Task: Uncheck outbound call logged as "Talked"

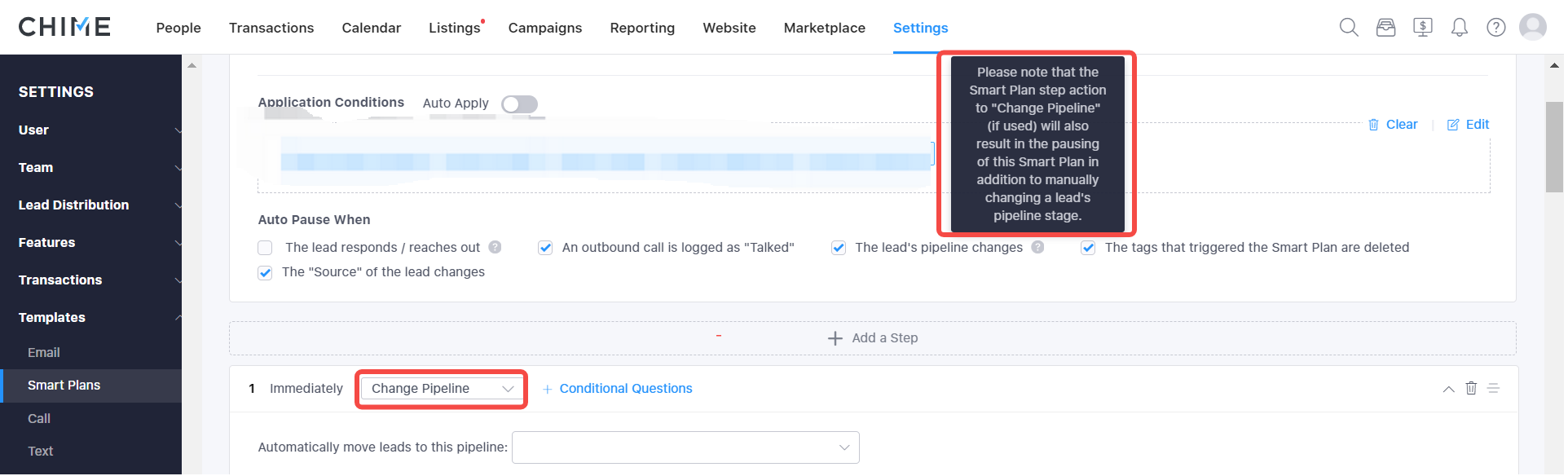Action: pyautogui.click(x=545, y=248)
